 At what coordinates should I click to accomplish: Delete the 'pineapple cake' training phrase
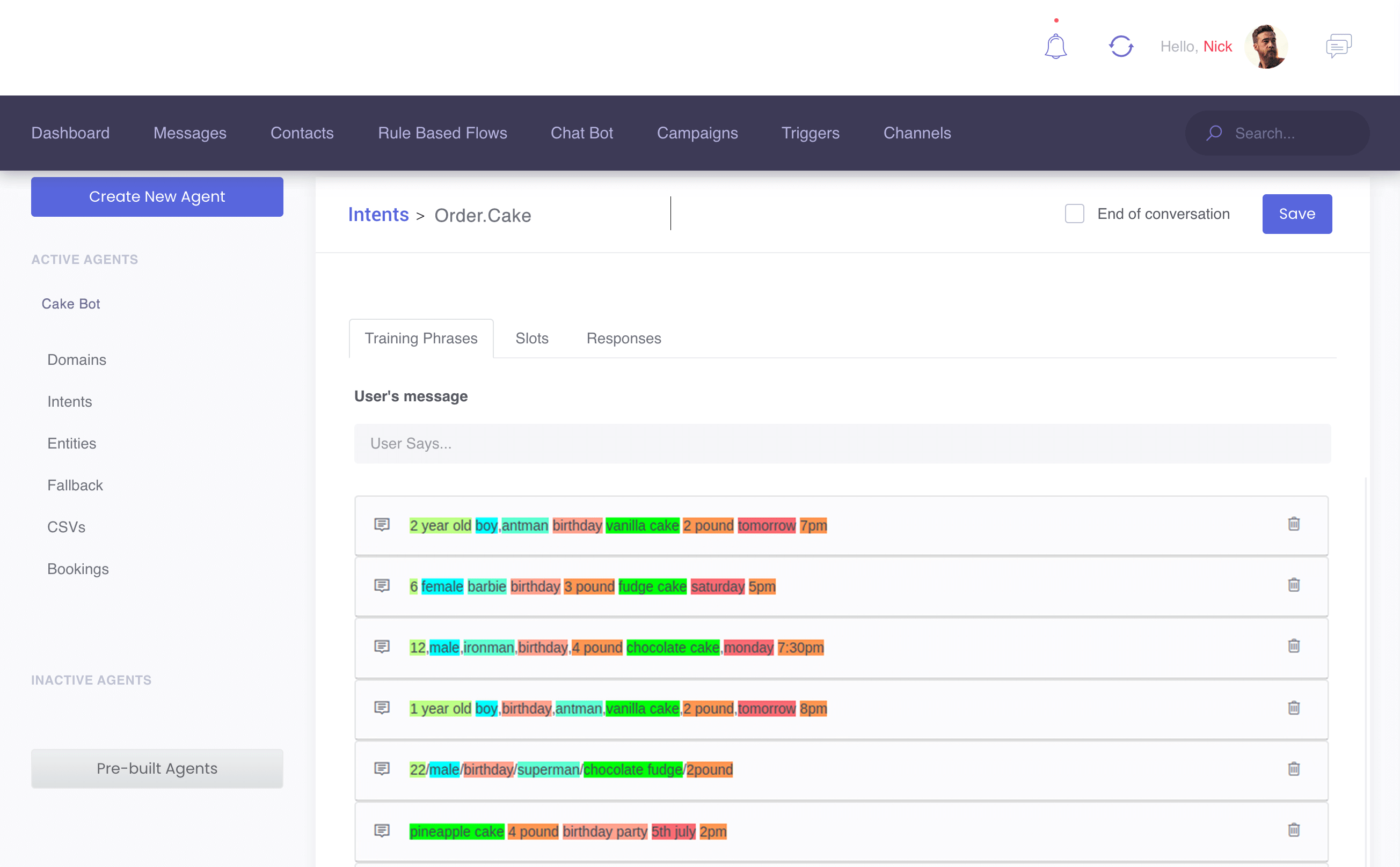tap(1293, 830)
